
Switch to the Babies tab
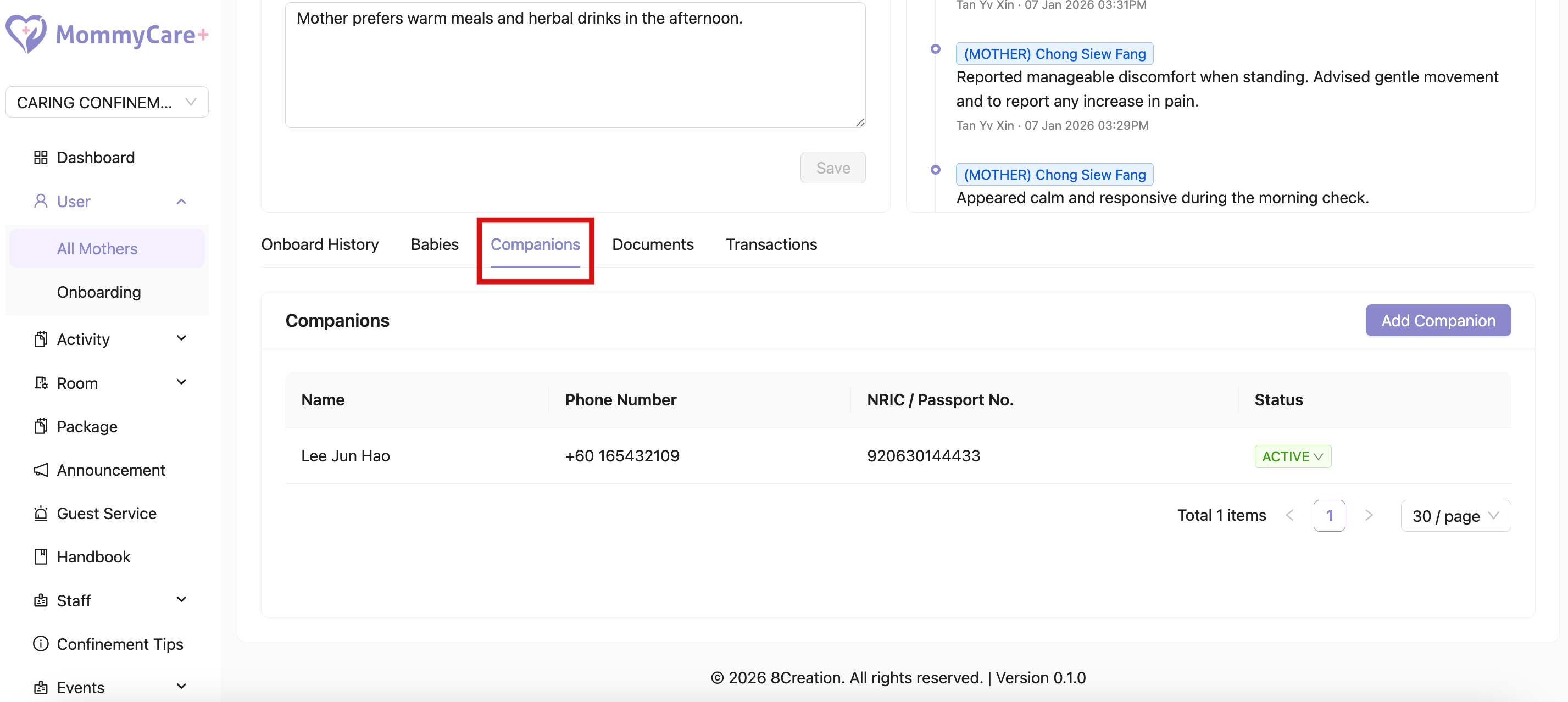pos(435,244)
